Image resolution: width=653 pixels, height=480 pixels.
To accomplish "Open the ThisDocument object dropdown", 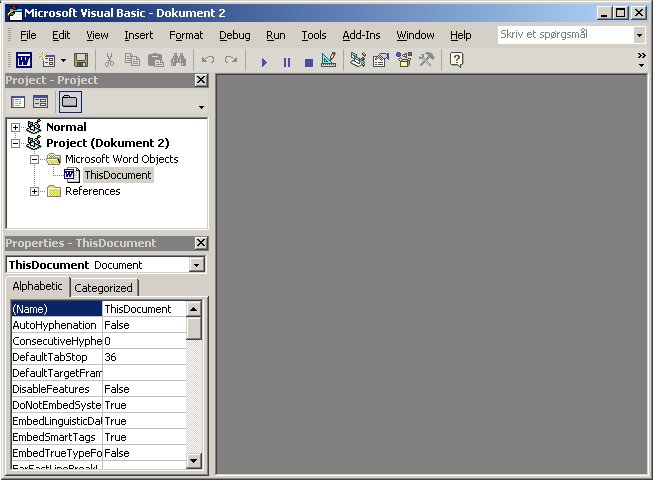I will [197, 265].
